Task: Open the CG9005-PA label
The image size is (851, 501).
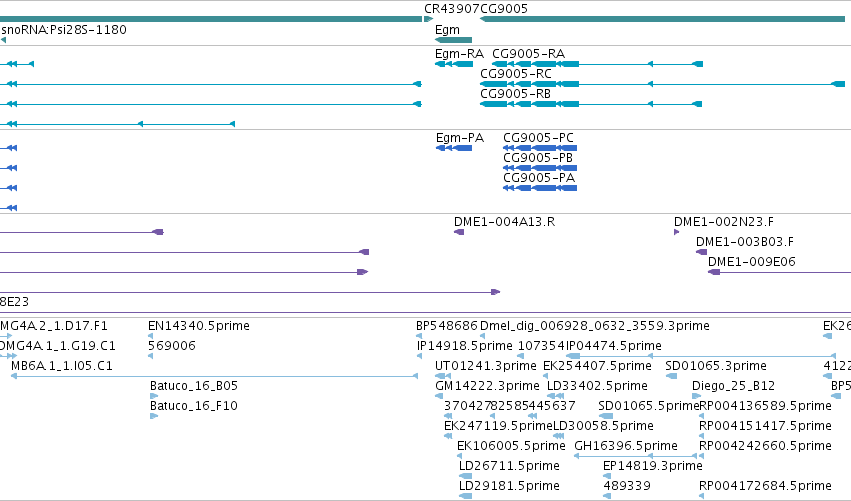Action: (539, 178)
